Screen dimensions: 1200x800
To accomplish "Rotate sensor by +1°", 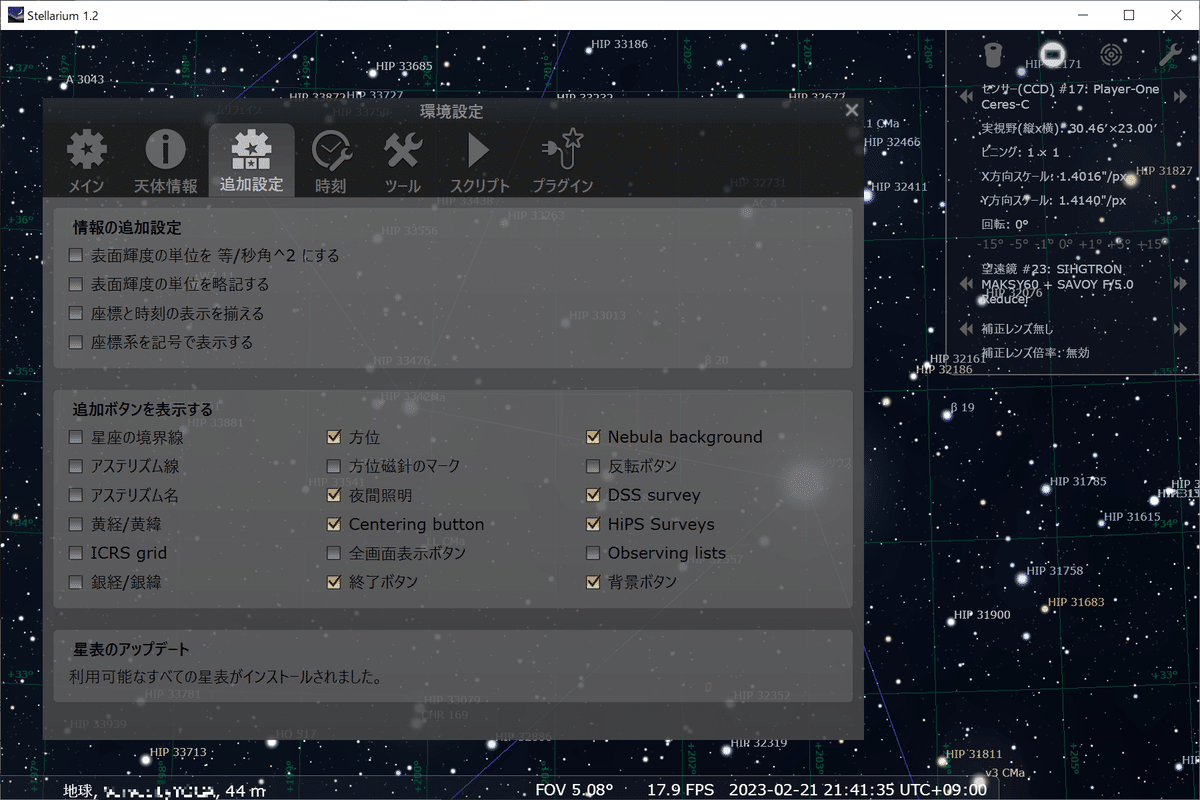I will [x=1091, y=245].
